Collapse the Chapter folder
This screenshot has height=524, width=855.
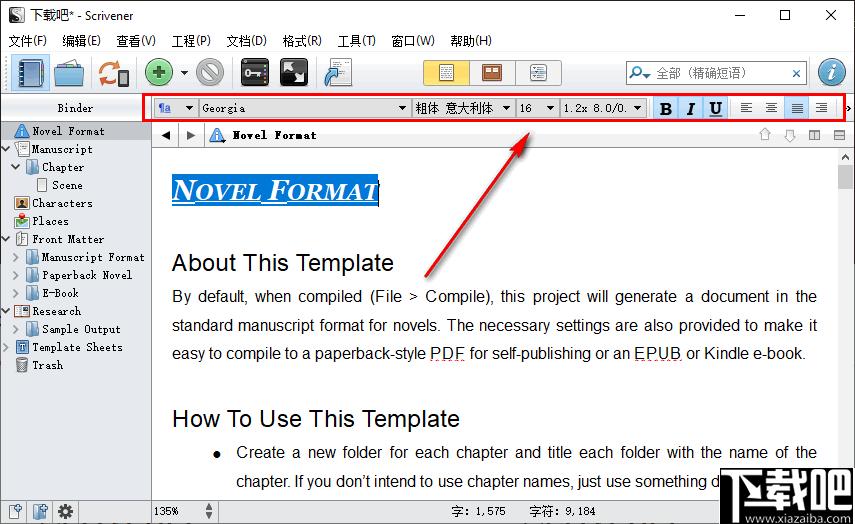16,167
